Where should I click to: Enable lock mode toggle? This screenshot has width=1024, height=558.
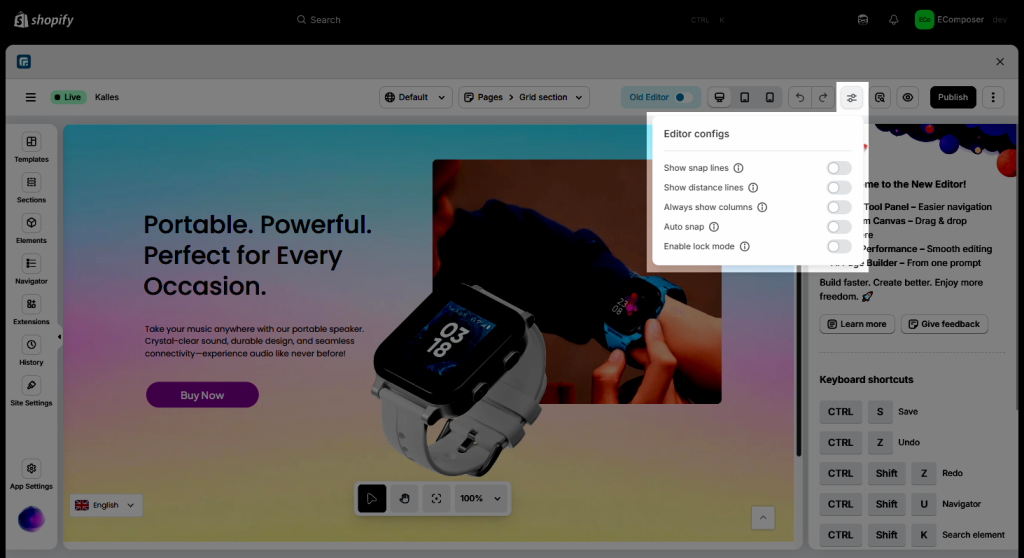pos(838,246)
